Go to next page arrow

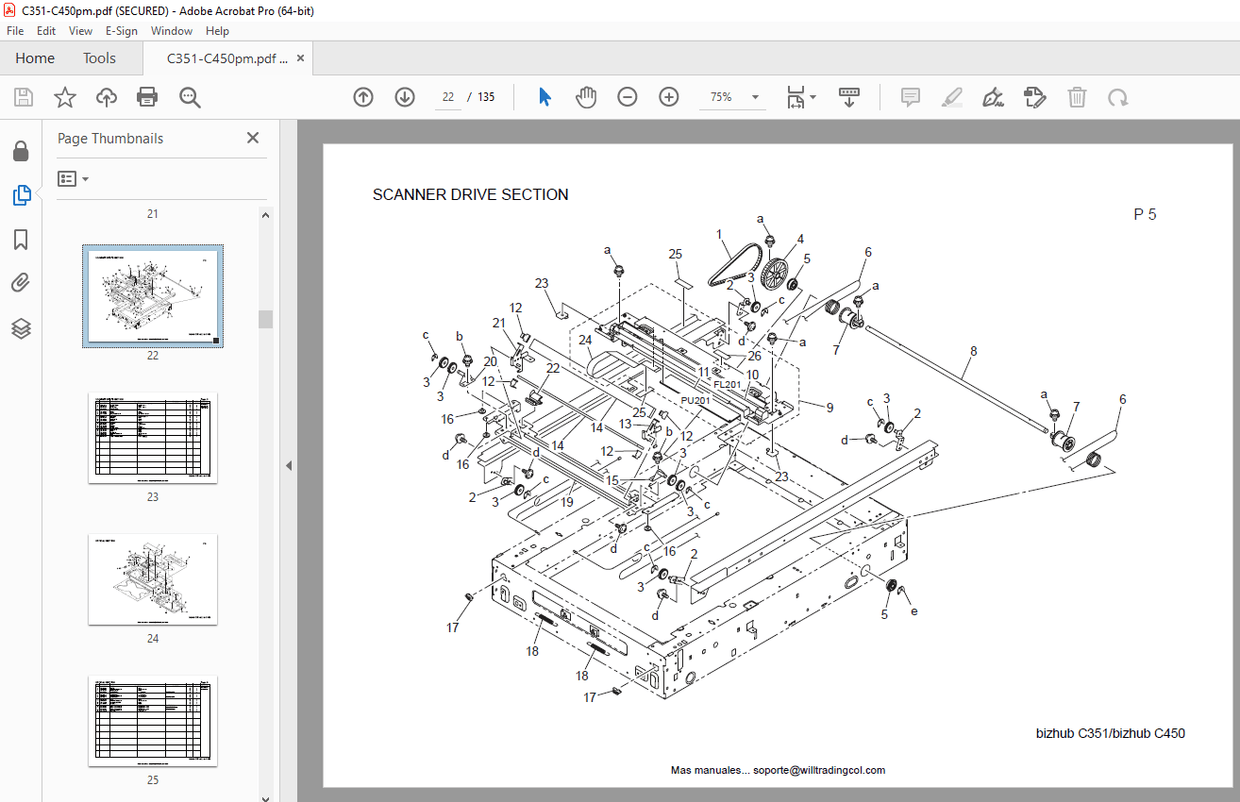(x=405, y=97)
